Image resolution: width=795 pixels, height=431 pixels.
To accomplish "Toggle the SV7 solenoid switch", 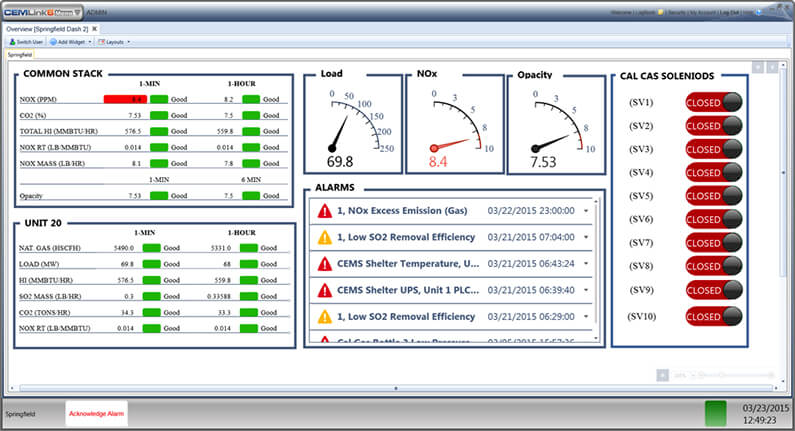I will coord(714,243).
